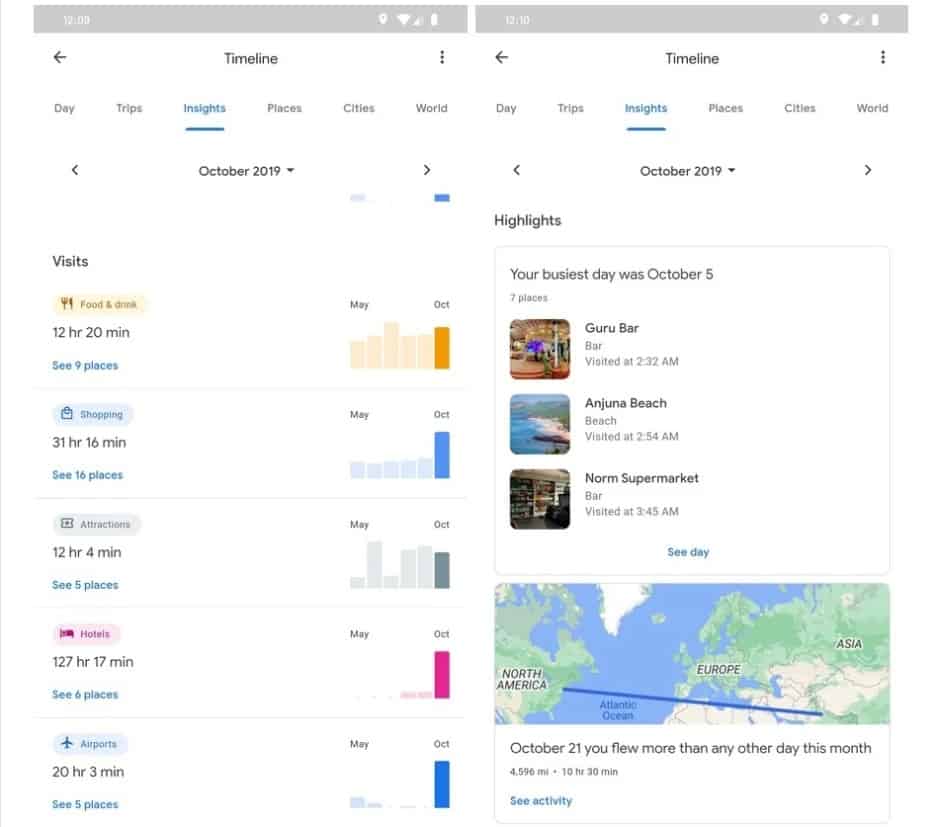The image size is (940, 827).
Task: Tap the Airports category chip
Action: (90, 744)
